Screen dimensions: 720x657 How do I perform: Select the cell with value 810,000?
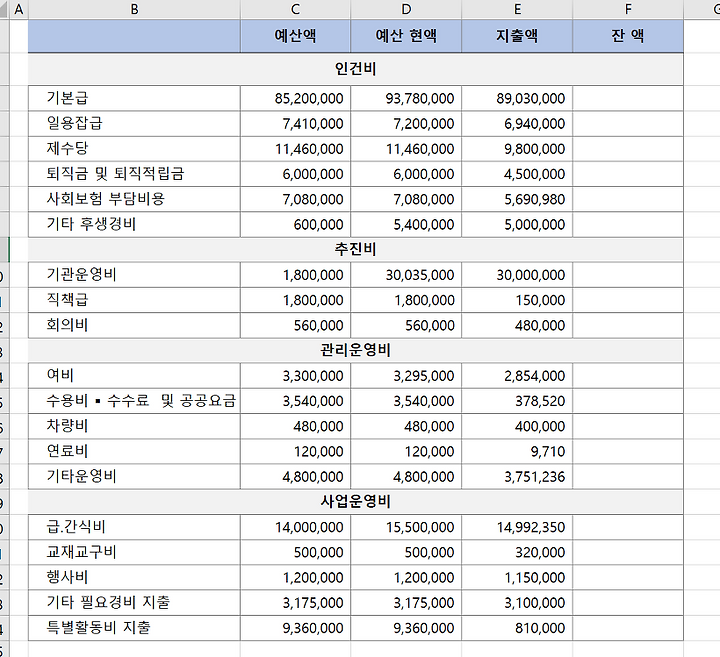point(518,628)
